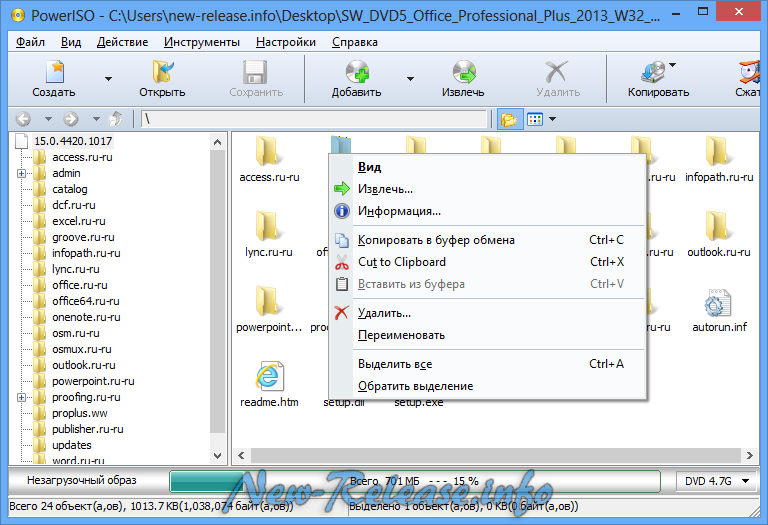The width and height of the screenshot is (768, 525).
Task: Click the Сохранить floppy disk icon
Action: 255,72
